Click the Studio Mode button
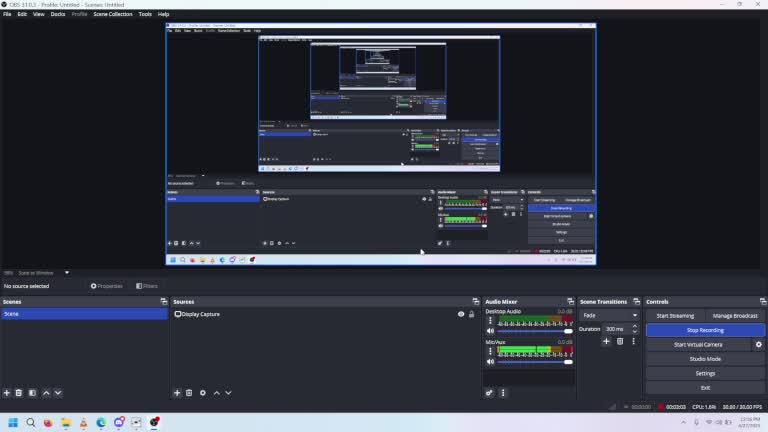768x432 pixels. point(705,359)
